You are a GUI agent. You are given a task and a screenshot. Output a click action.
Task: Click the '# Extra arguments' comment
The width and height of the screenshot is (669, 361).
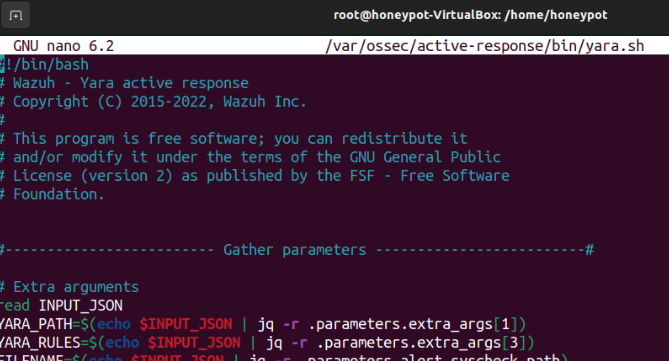tap(70, 287)
